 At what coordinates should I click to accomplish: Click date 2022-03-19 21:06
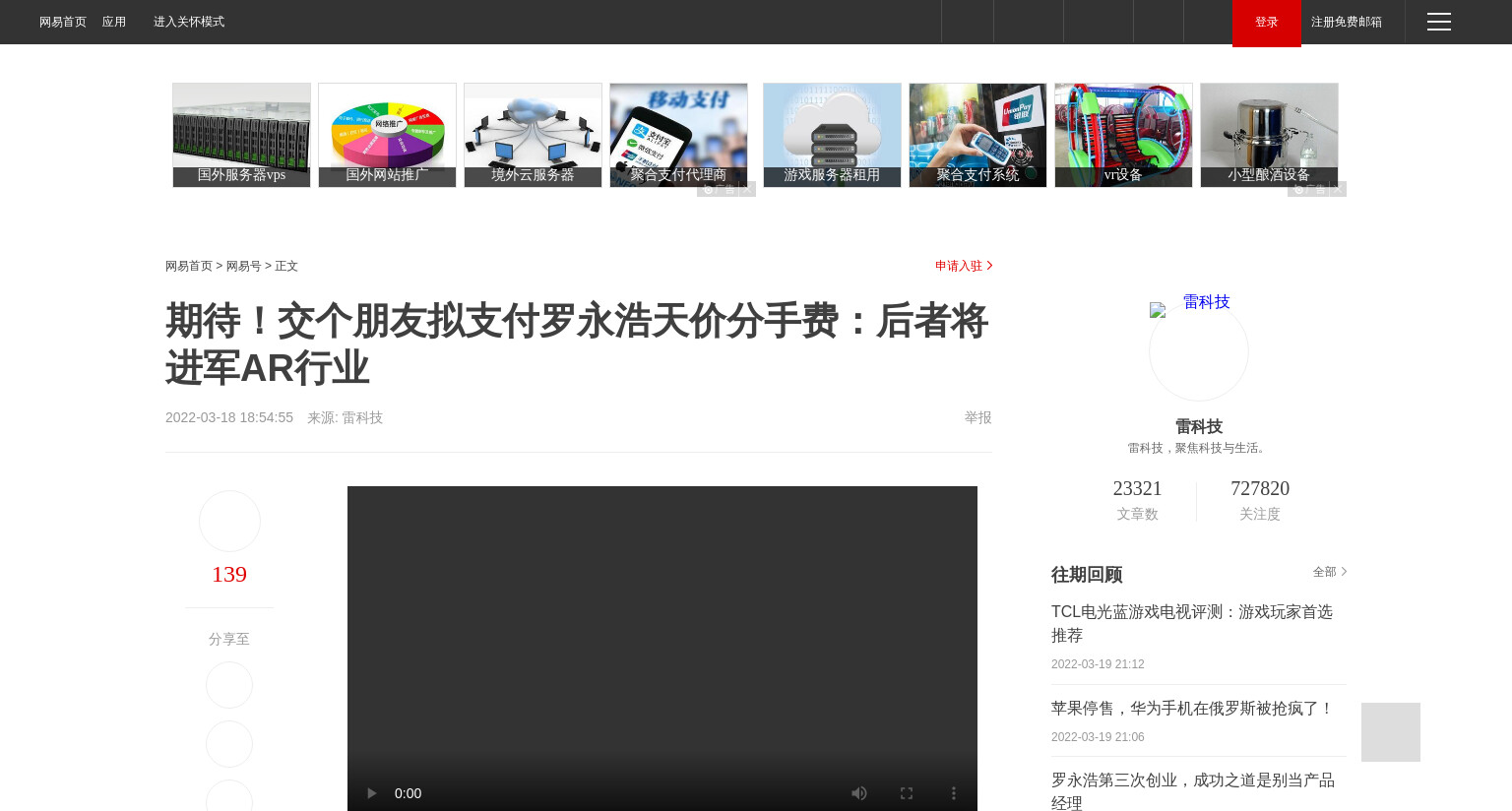[1098, 737]
